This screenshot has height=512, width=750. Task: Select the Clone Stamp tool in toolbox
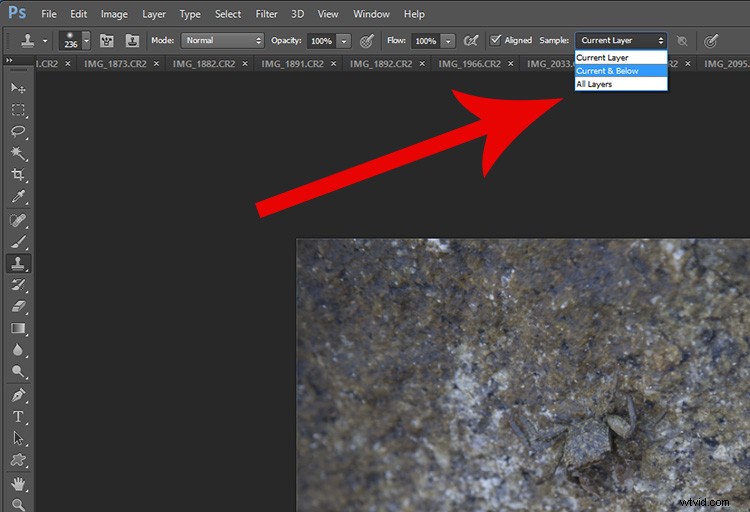click(18, 264)
